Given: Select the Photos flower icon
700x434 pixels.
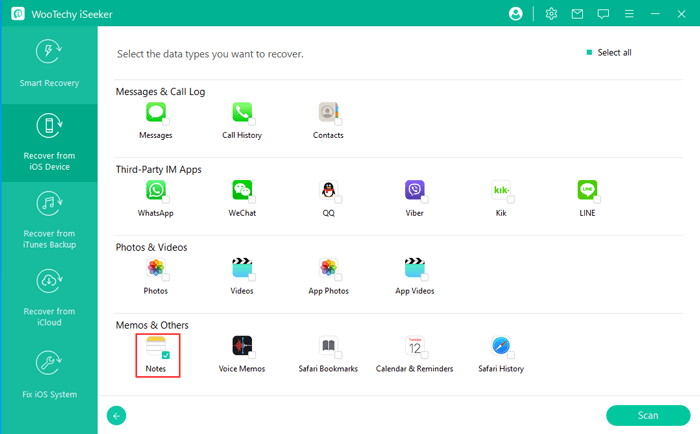Looking at the screenshot, I should 156,267.
